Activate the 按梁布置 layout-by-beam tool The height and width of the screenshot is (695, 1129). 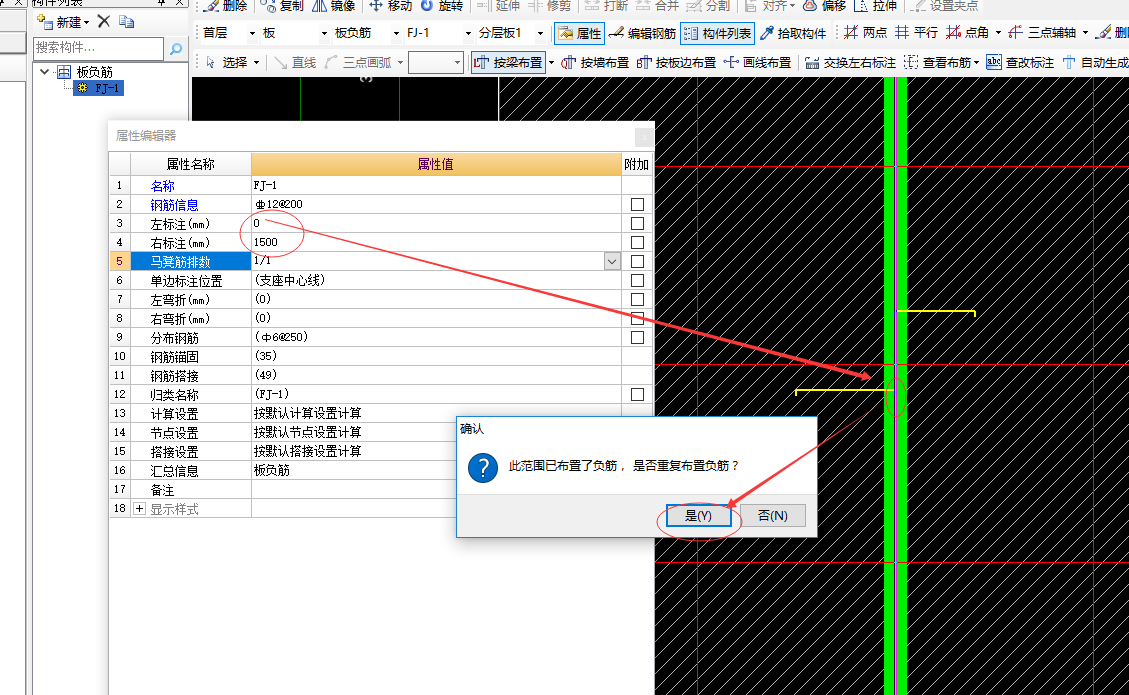point(508,63)
